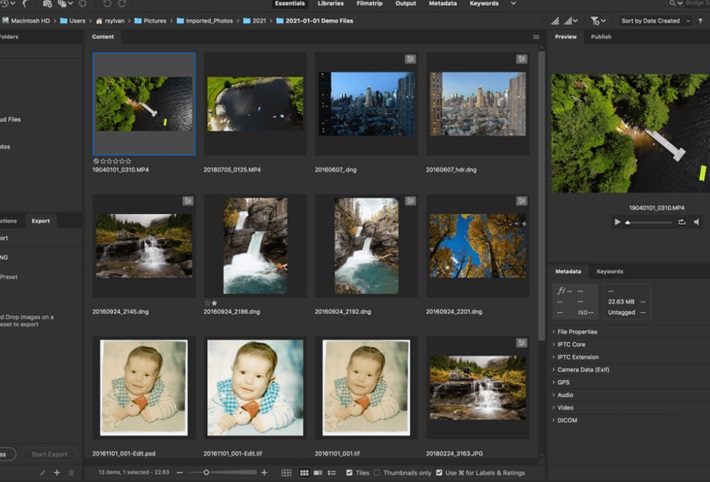
Task: Click Get Photos from Camera icon
Action: (47, 3)
